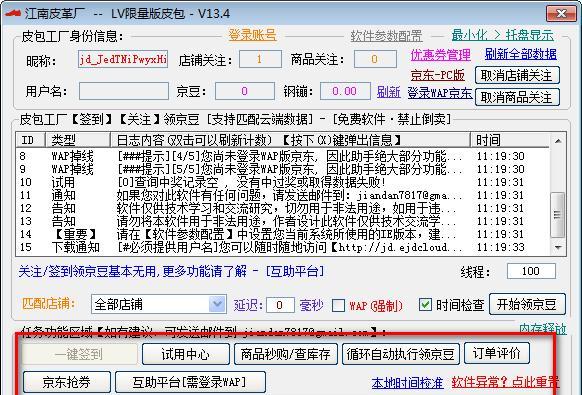The height and width of the screenshot is (395, 582).
Task: Open the 匹配店铺 dropdown 全部店铺
Action: coord(158,304)
